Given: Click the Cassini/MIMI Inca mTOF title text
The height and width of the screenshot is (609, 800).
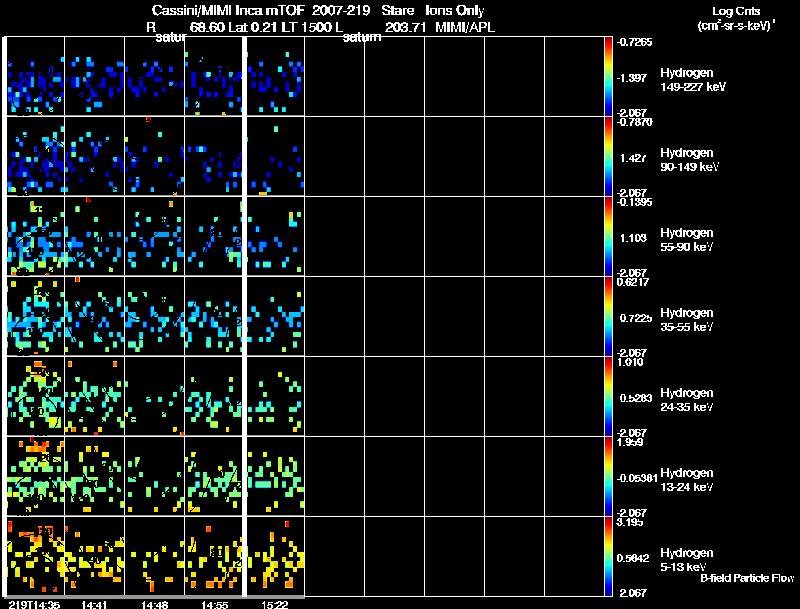Looking at the screenshot, I should (x=229, y=11).
